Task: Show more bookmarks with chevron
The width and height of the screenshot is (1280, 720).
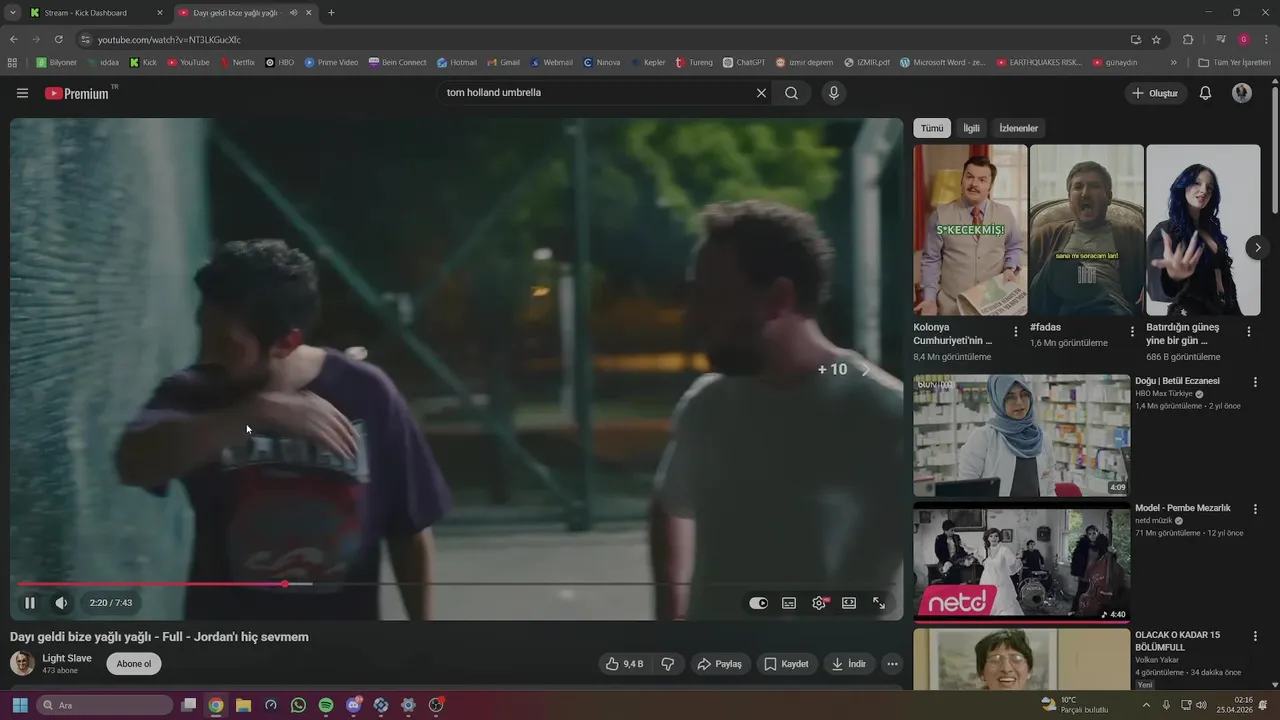Action: [1173, 62]
